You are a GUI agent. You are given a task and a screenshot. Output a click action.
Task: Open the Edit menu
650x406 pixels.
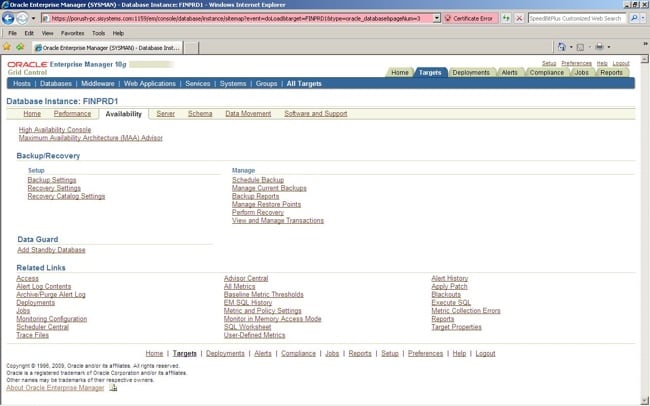tap(29, 33)
